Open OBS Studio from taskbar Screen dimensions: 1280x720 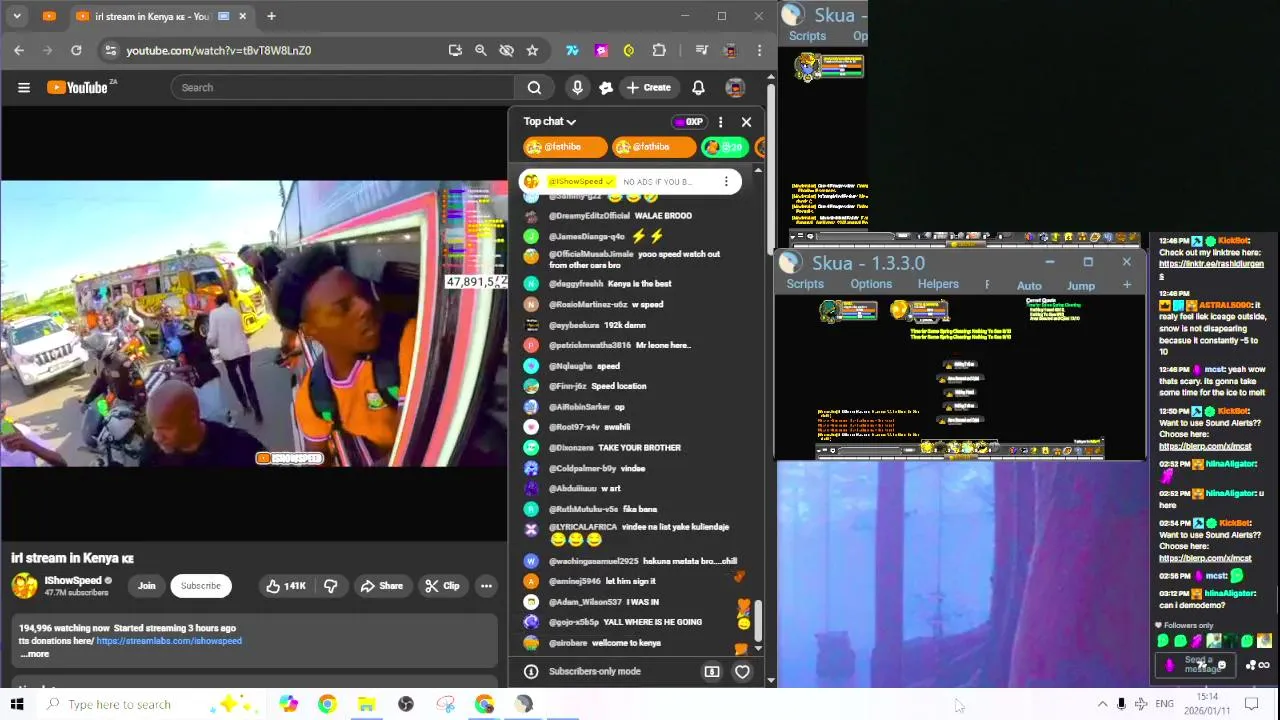pyautogui.click(x=406, y=704)
